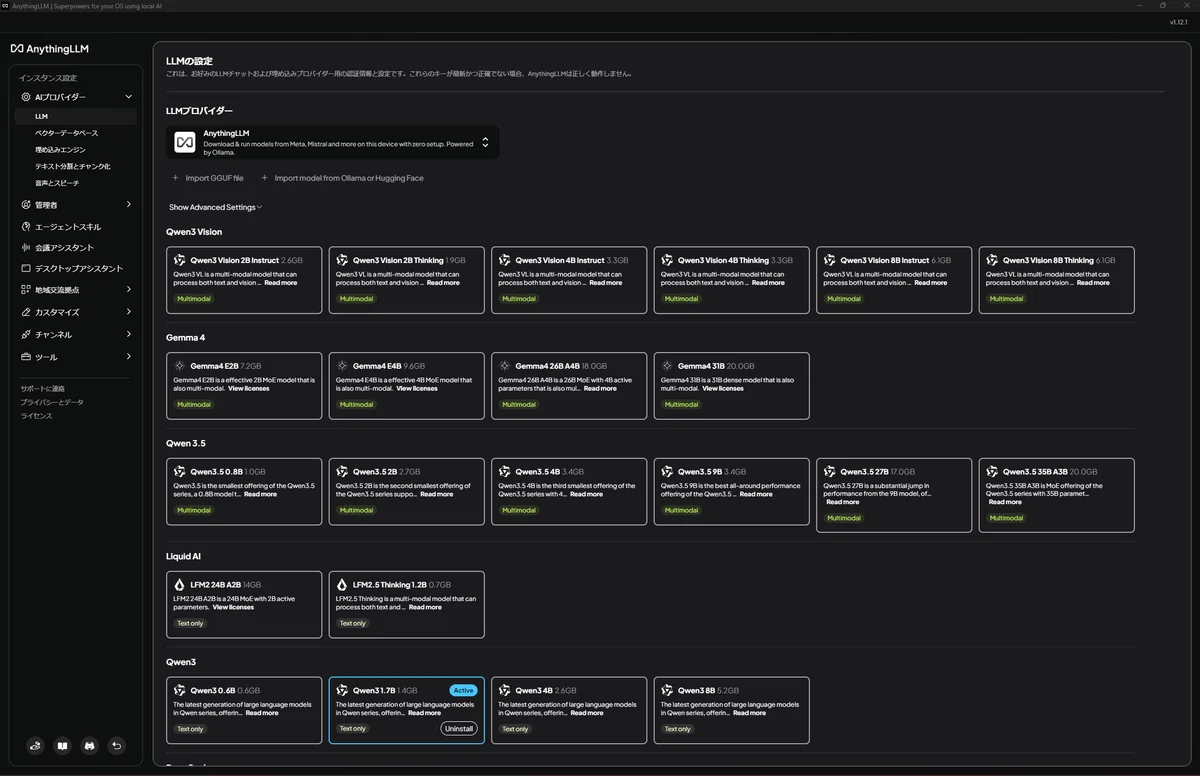Select the Qwen3 Vision 8B Thinking card

1056,280
